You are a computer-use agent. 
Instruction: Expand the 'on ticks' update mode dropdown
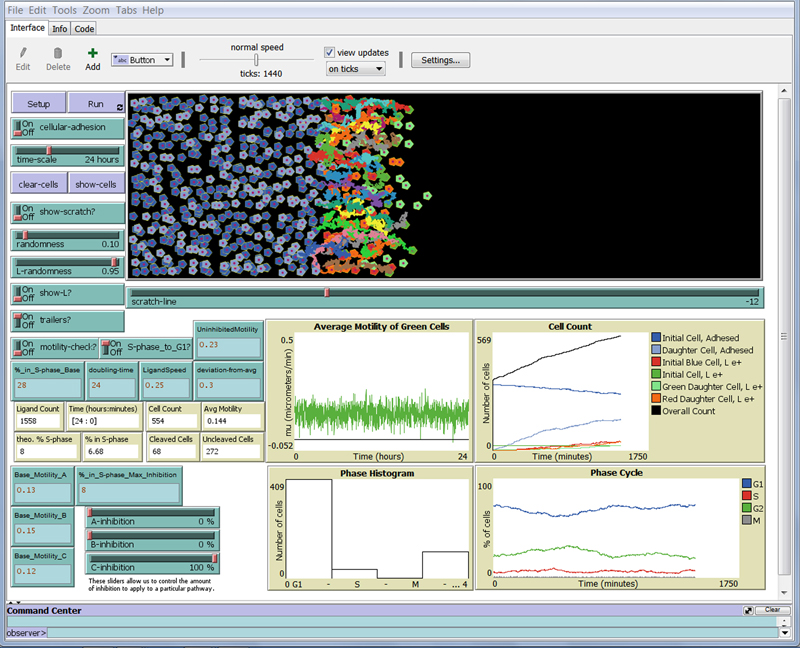356,69
